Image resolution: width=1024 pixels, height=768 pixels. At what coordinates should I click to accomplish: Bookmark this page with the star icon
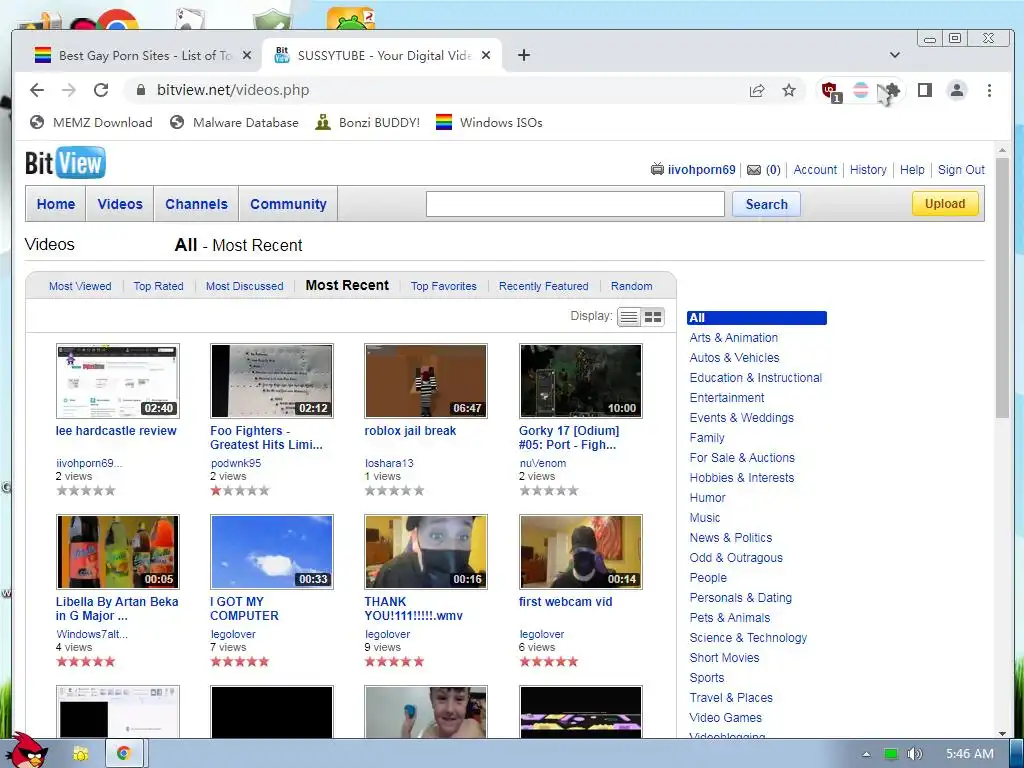click(789, 90)
